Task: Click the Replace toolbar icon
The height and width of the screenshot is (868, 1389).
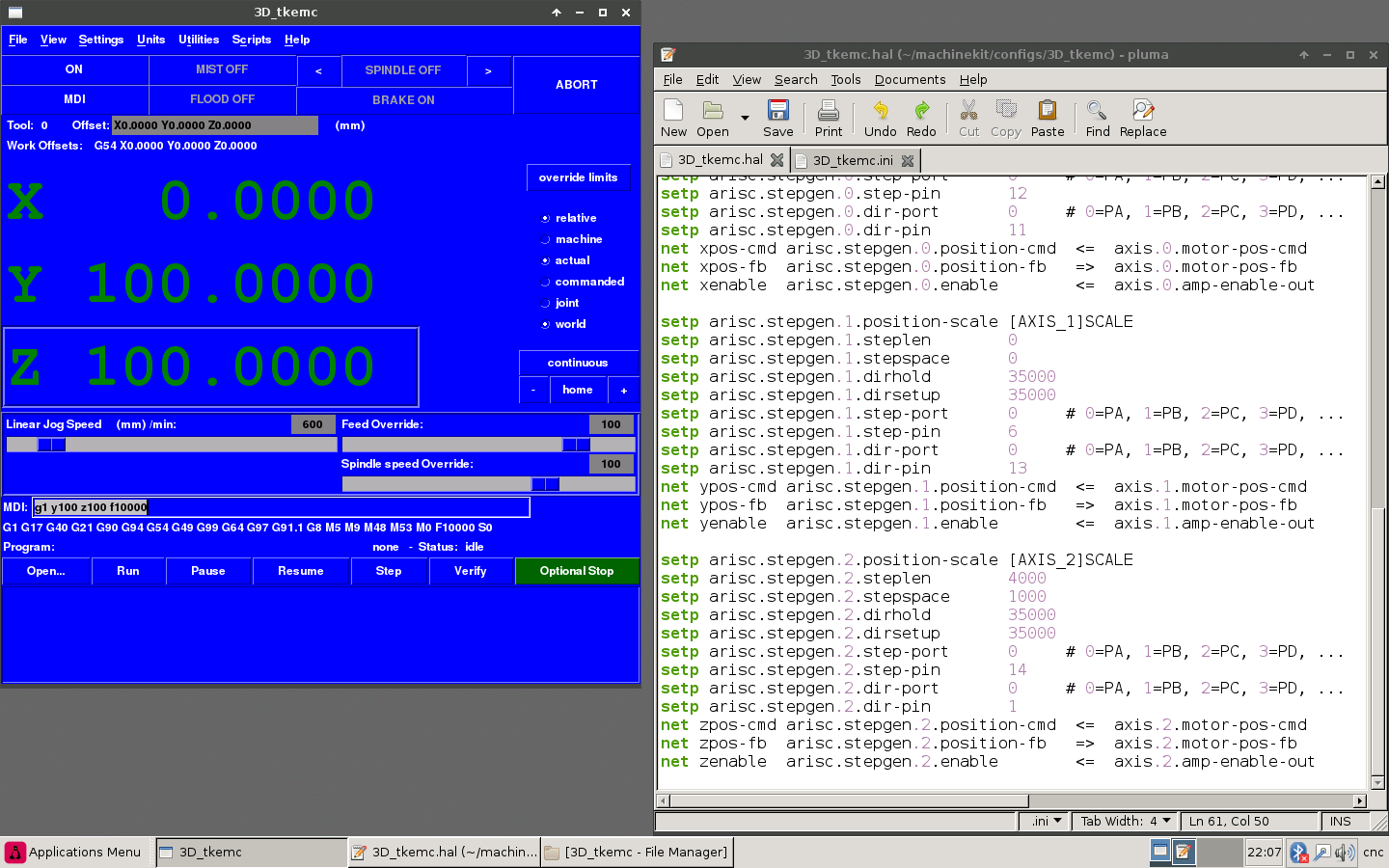Action: tap(1142, 119)
